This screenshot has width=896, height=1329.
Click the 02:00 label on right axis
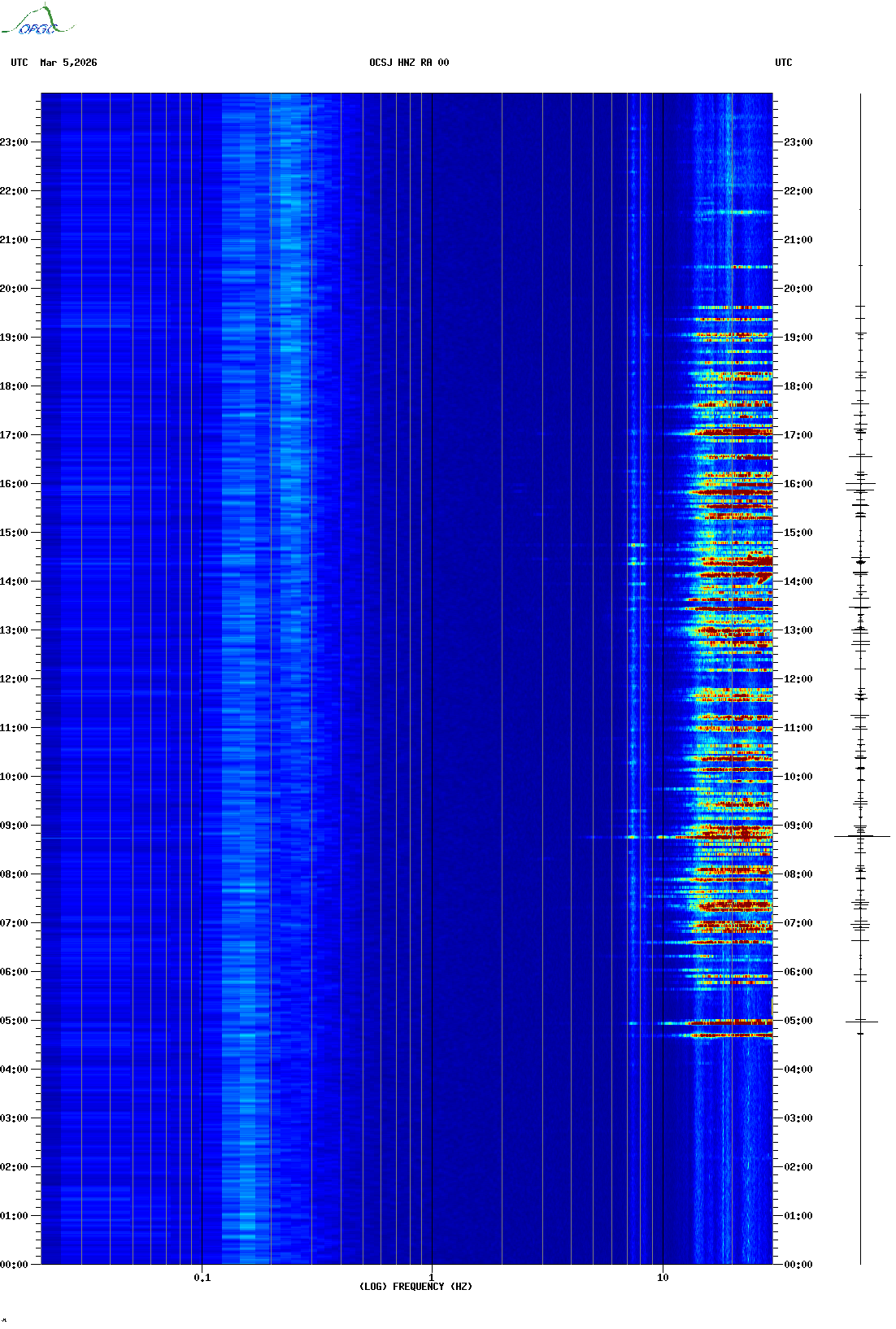(798, 1167)
